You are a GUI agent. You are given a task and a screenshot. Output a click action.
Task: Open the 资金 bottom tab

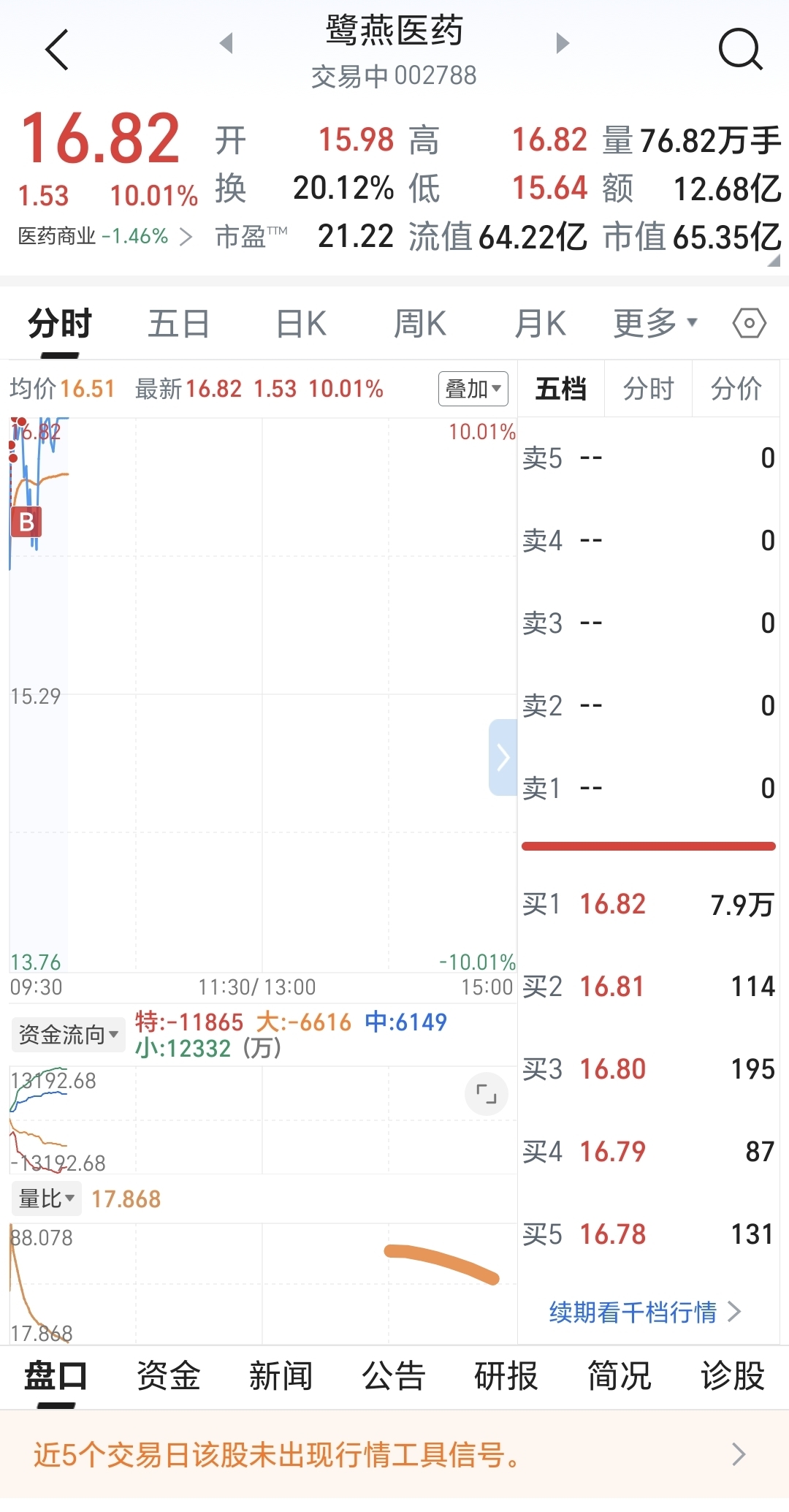coord(168,1376)
